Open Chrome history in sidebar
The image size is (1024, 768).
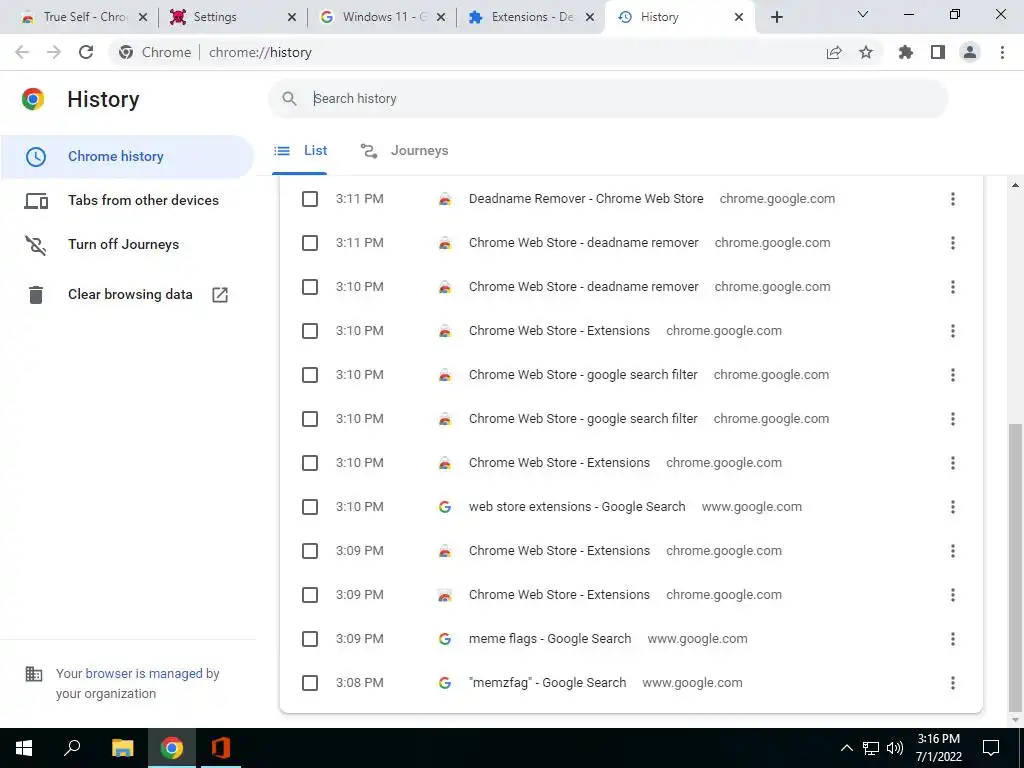click(127, 157)
